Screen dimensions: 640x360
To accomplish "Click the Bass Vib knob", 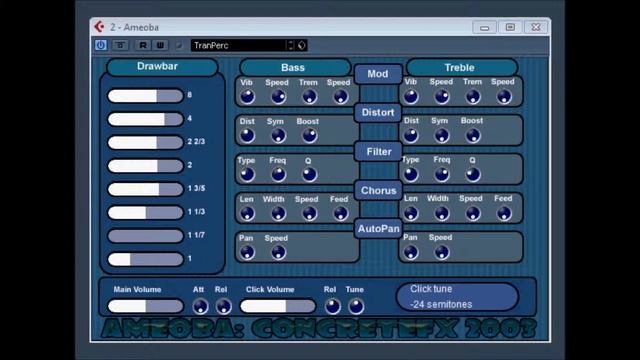I will [x=247, y=97].
